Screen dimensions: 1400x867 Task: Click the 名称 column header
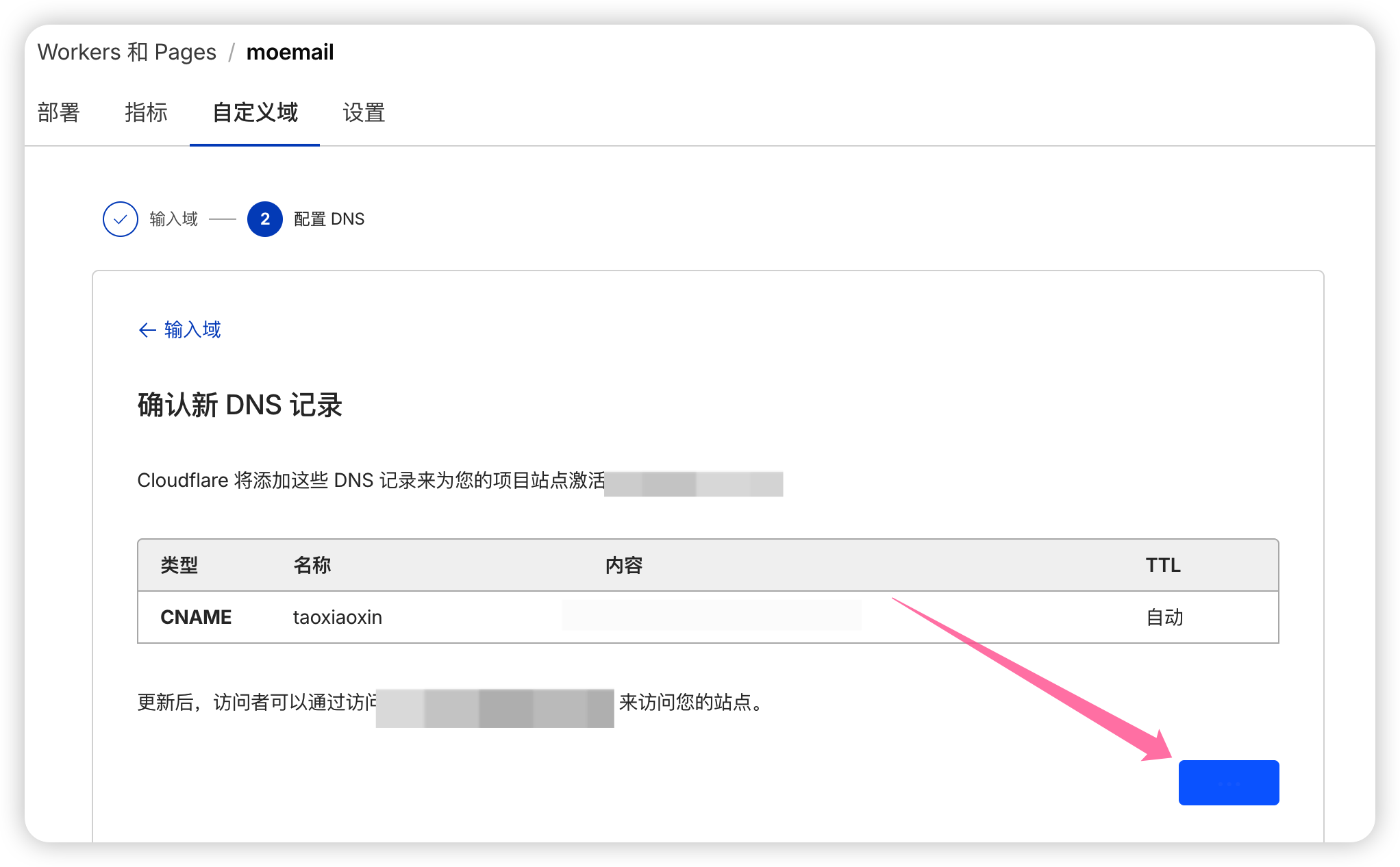pyautogui.click(x=312, y=565)
